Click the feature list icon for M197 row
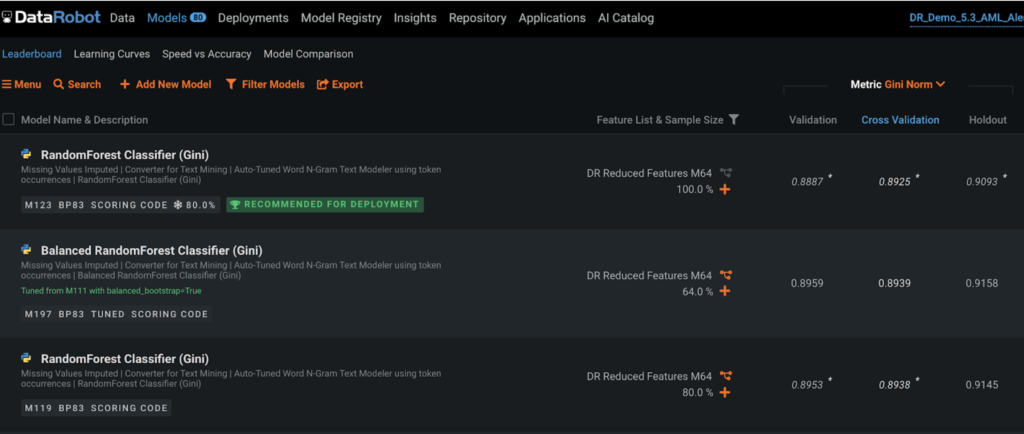Screen dimensions: 1024x434 pyautogui.click(x=726, y=275)
